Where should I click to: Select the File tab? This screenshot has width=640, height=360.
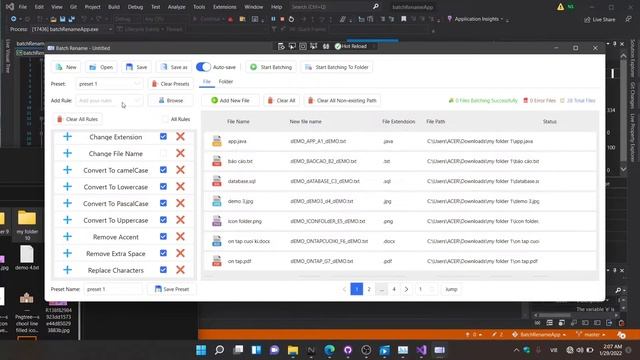click(207, 82)
